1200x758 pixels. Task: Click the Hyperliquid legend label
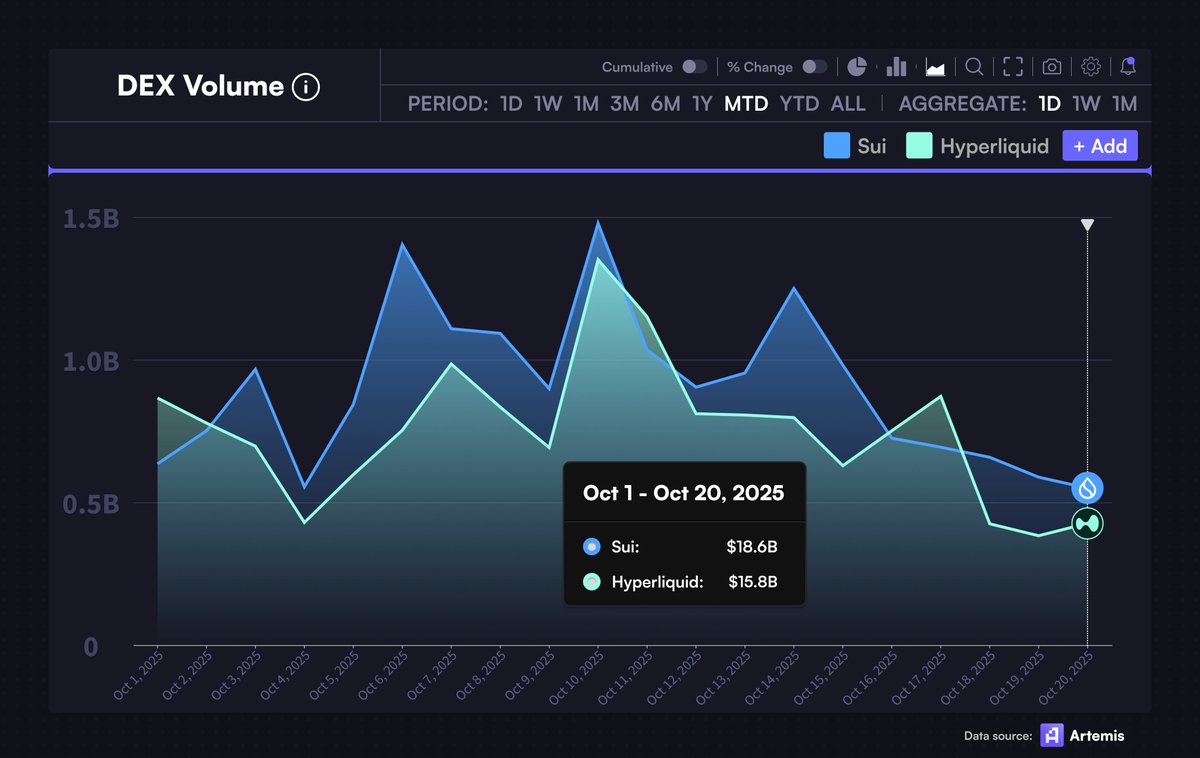995,146
